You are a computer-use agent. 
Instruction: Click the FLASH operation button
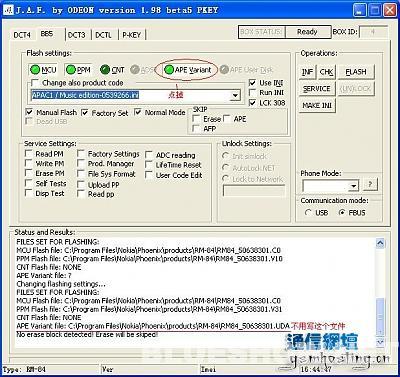[x=356, y=72]
